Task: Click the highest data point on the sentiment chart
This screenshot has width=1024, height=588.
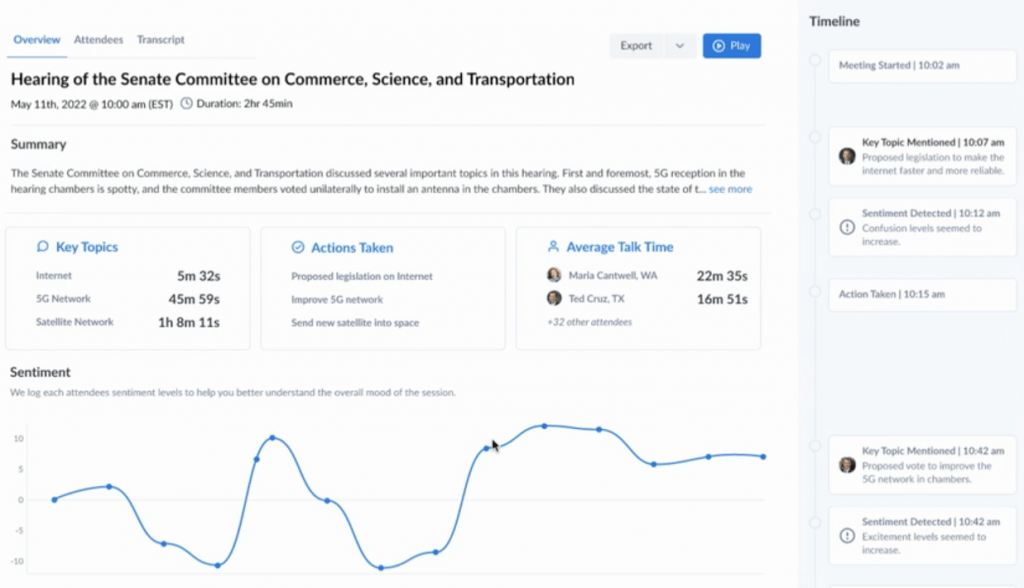Action: (544, 426)
